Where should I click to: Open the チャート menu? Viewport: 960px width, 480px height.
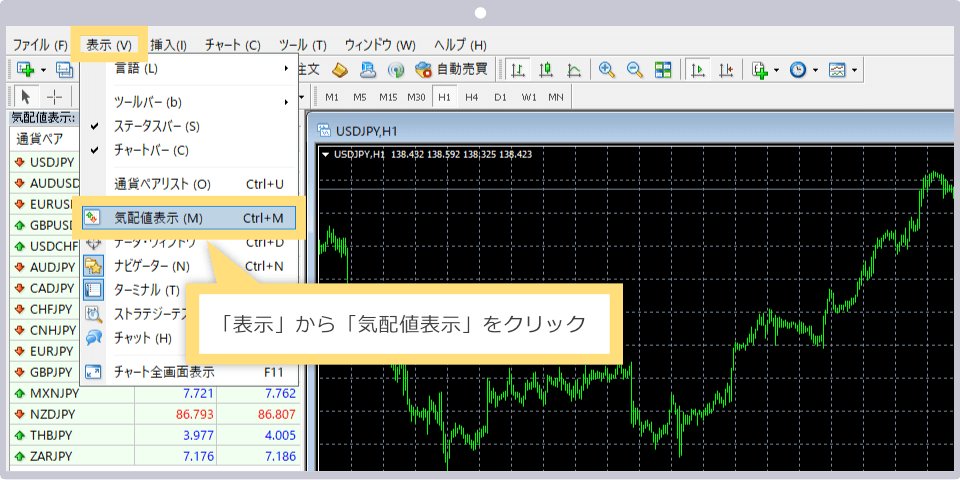tap(232, 45)
